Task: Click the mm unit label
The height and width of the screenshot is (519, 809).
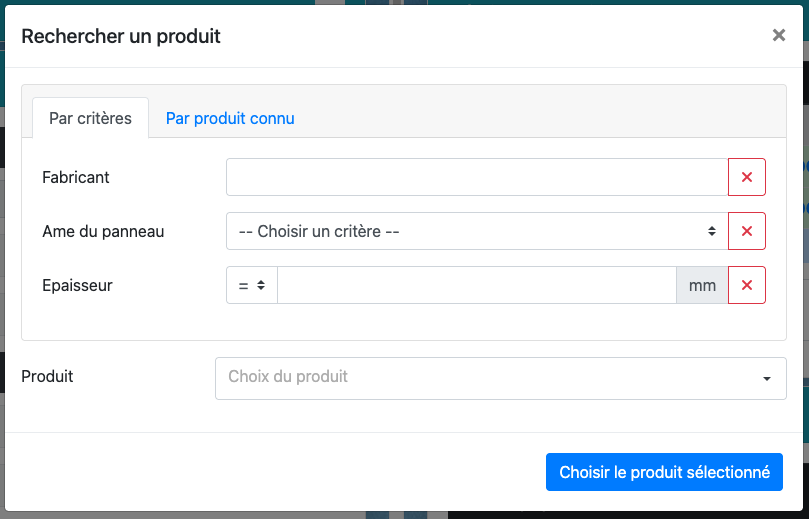Action: [703, 285]
